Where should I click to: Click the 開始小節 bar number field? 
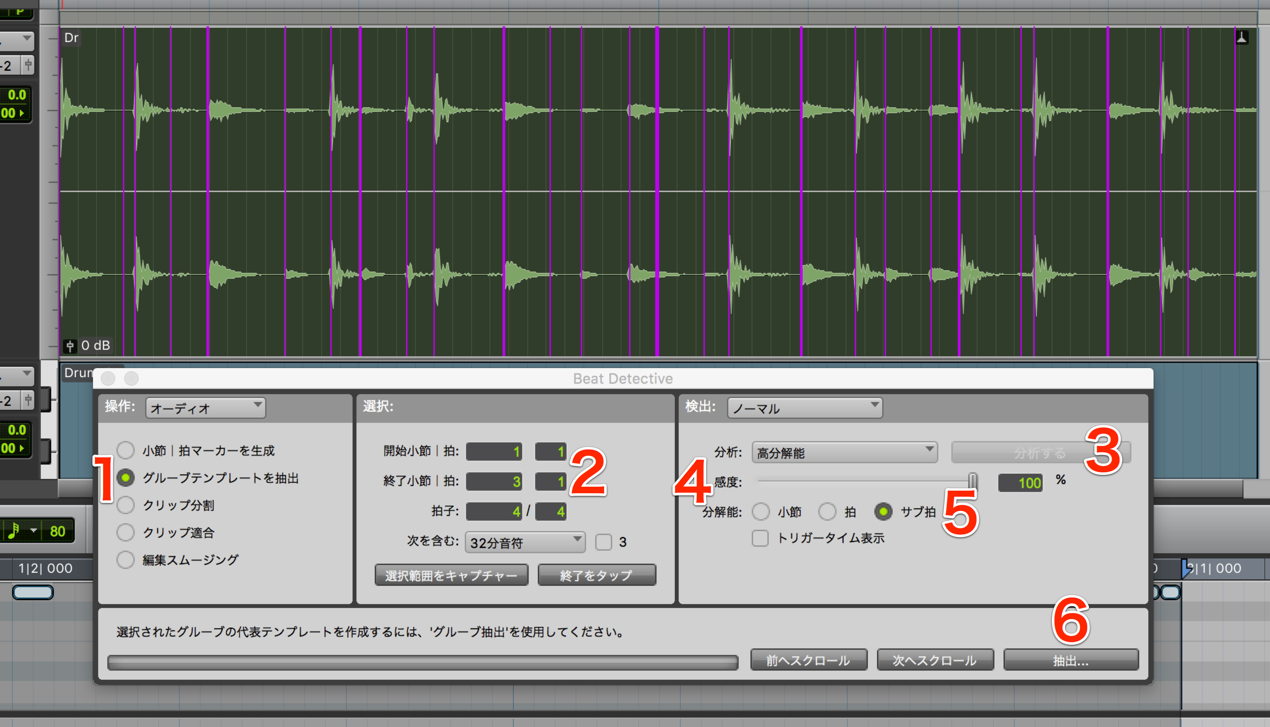click(494, 452)
